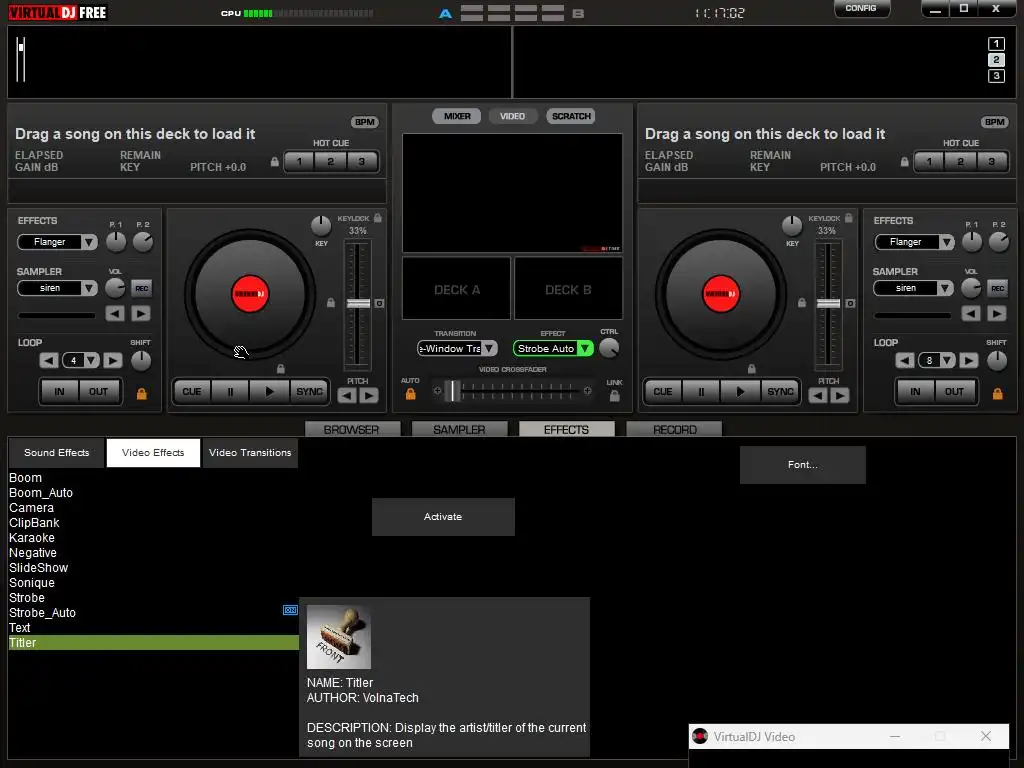Toggle left deck keylock
This screenshot has height=768, width=1024.
point(377,217)
